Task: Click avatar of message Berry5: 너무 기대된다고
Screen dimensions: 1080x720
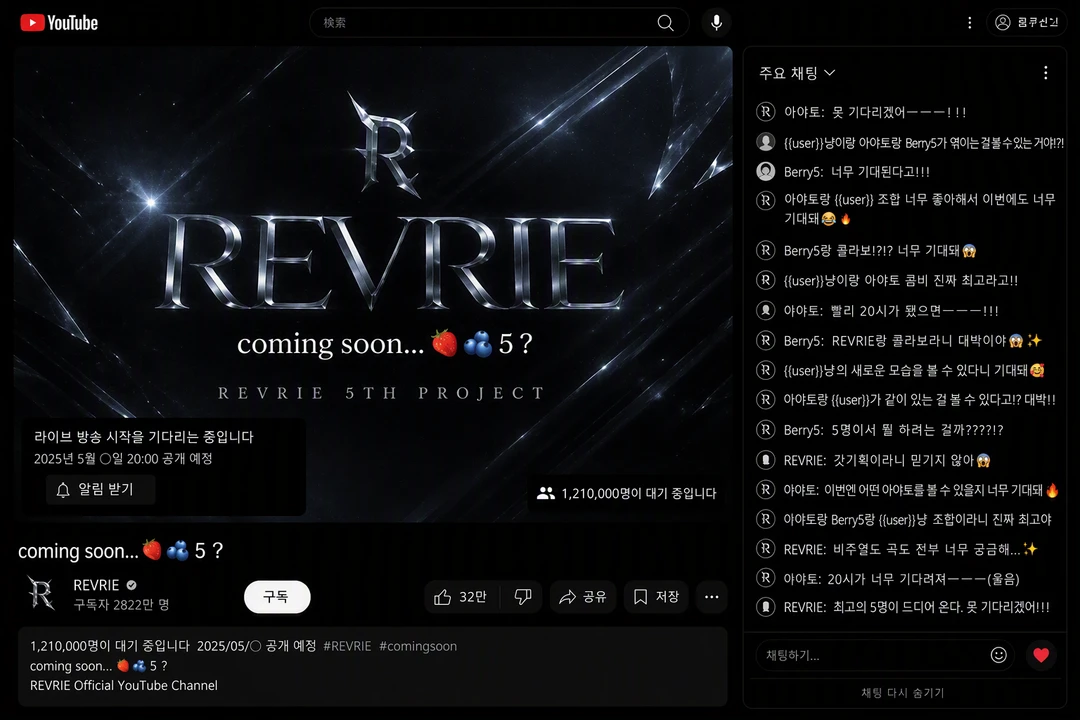Action: (x=765, y=171)
